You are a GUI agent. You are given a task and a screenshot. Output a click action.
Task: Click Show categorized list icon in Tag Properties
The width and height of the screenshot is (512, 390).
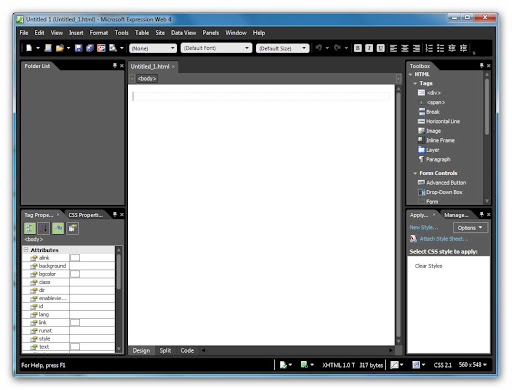30,228
